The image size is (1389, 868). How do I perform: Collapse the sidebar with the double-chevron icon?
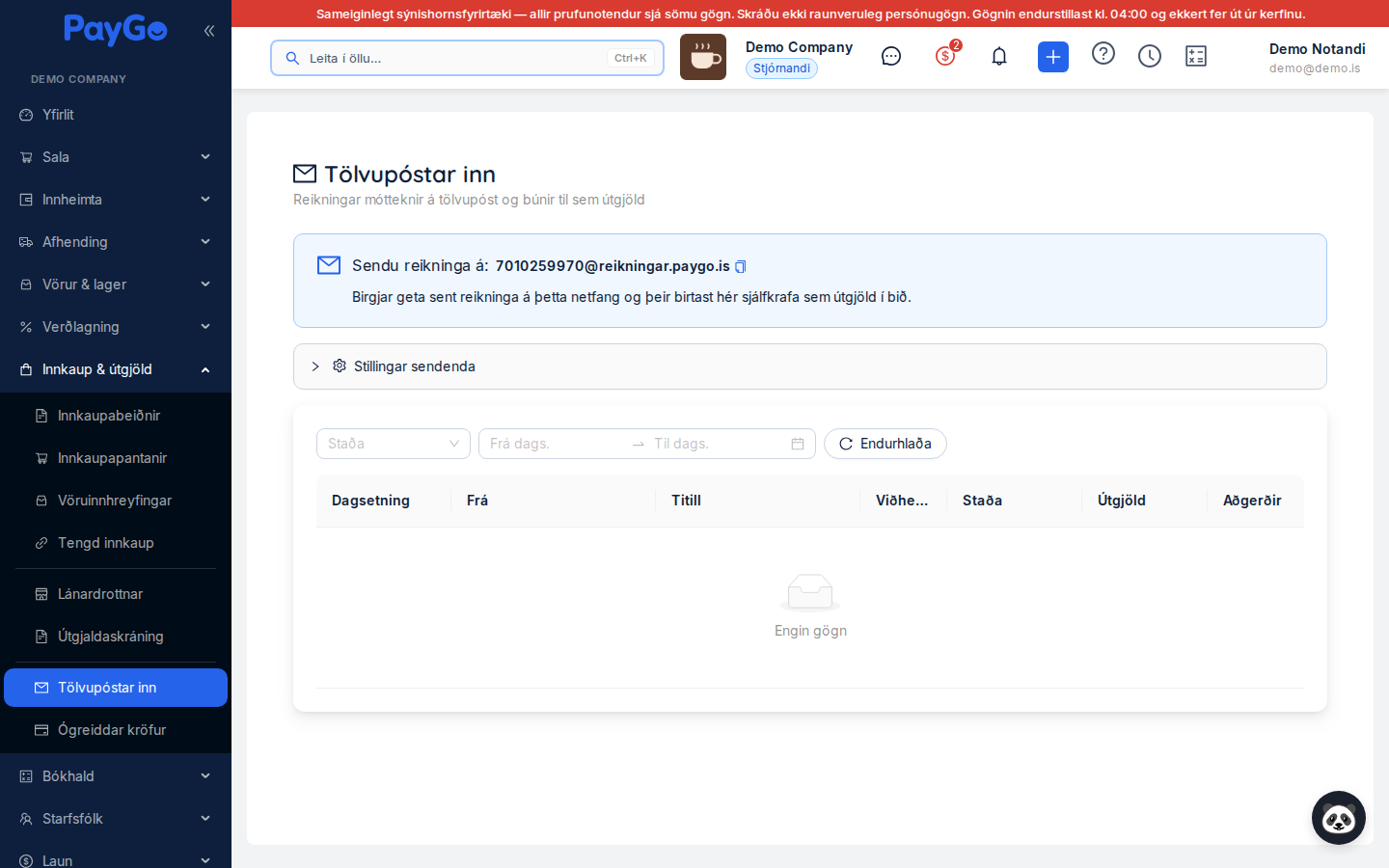[209, 31]
